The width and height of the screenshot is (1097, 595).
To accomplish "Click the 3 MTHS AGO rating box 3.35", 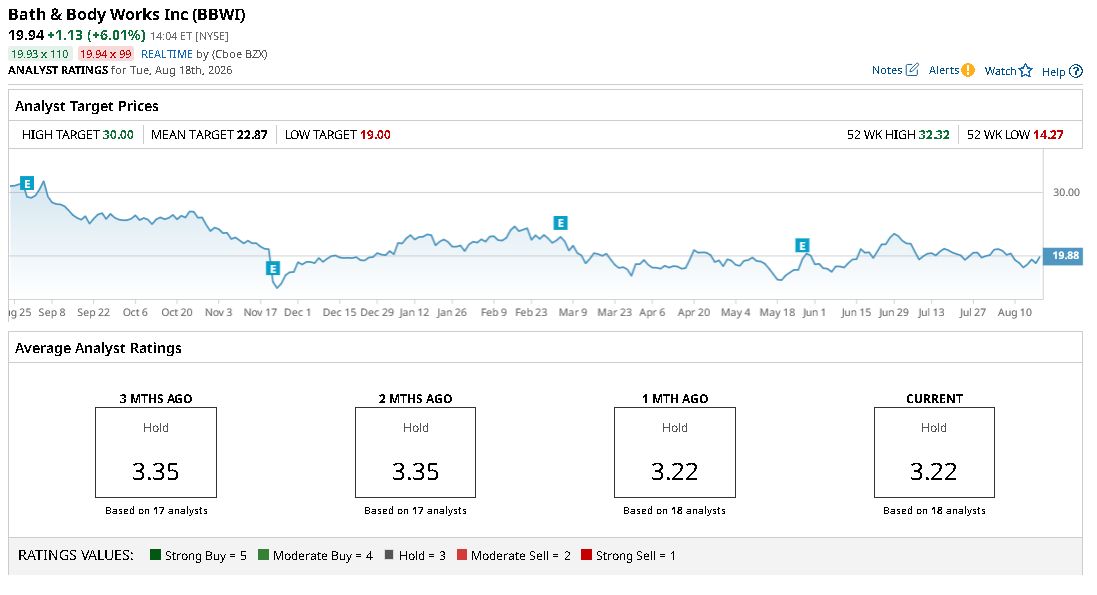I will point(156,452).
